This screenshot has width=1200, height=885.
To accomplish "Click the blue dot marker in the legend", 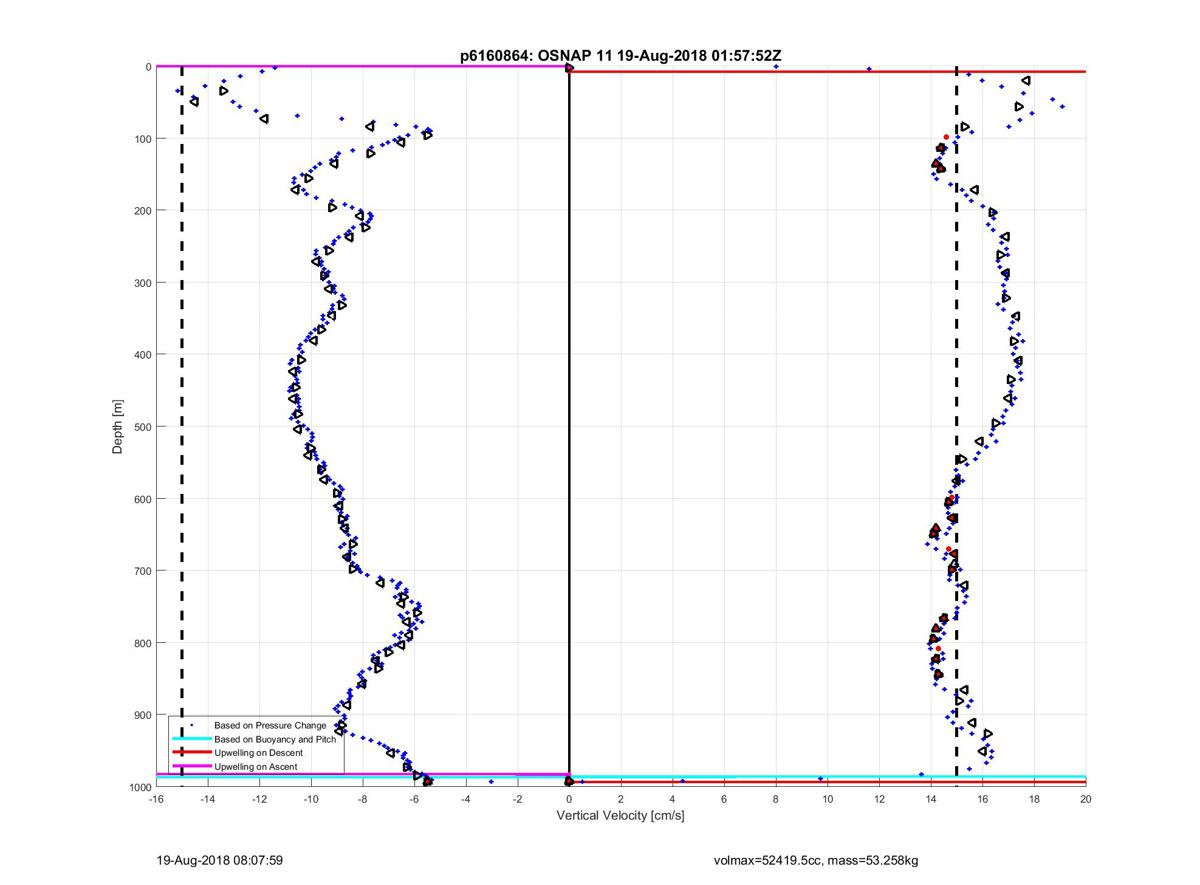I will coord(191,725).
